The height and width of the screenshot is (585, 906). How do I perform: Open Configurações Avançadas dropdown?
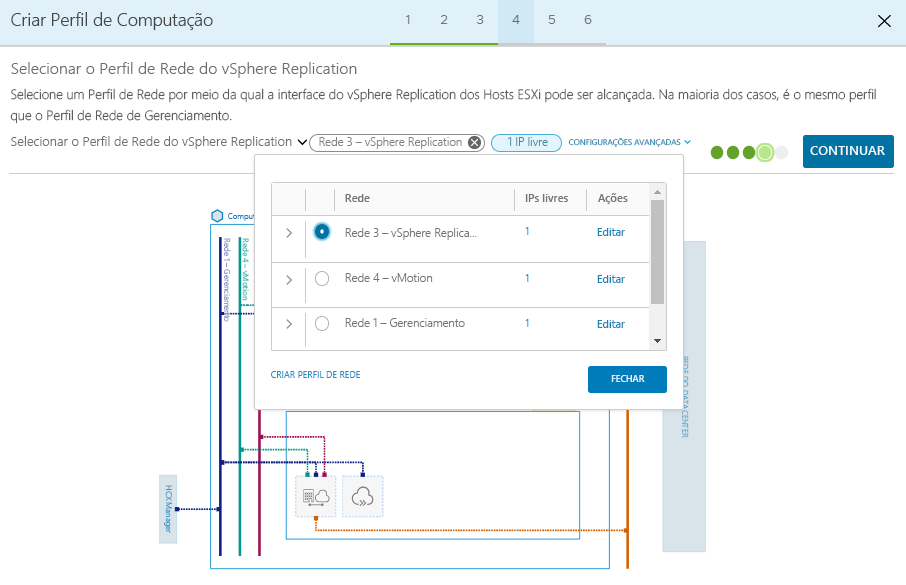pos(629,142)
